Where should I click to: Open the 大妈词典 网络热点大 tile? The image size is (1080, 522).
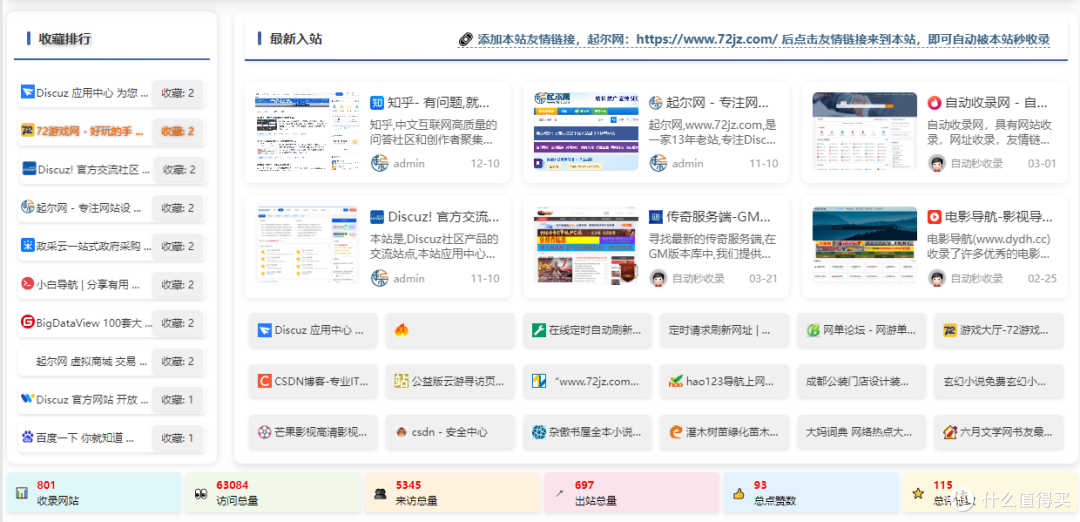pos(861,432)
